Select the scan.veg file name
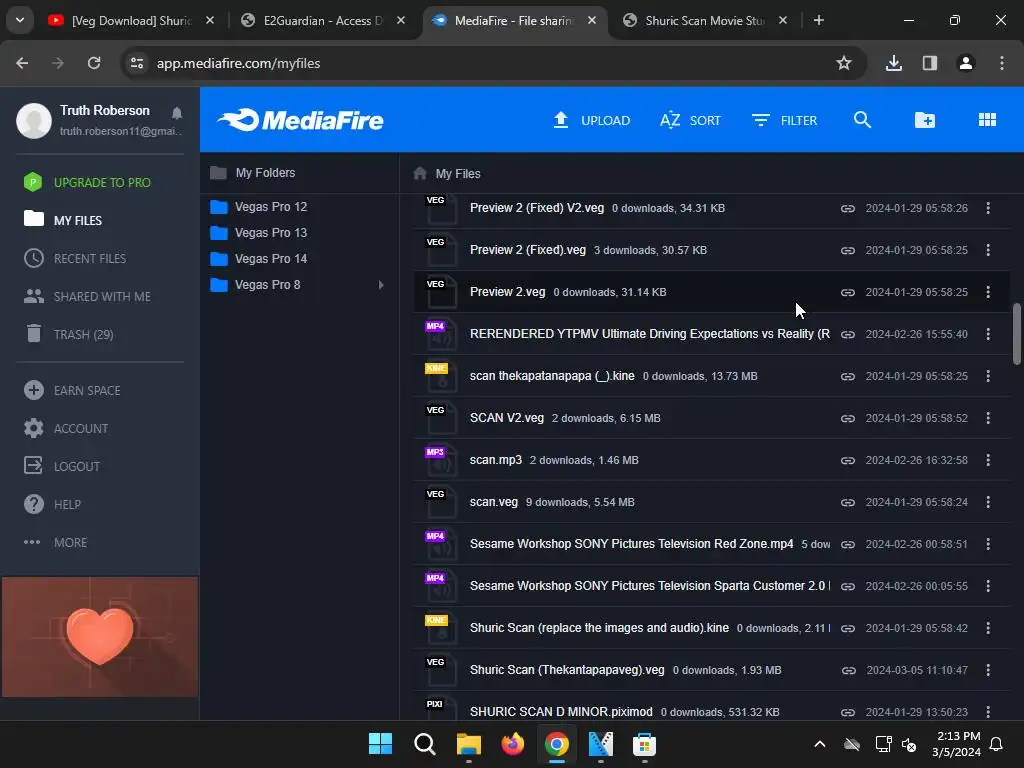 [494, 502]
